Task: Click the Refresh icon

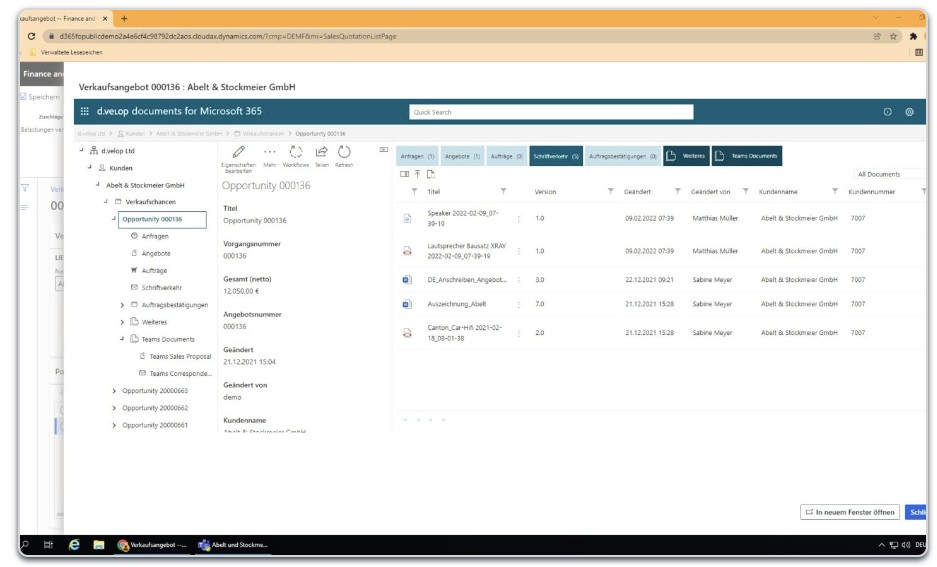Action: click(344, 152)
